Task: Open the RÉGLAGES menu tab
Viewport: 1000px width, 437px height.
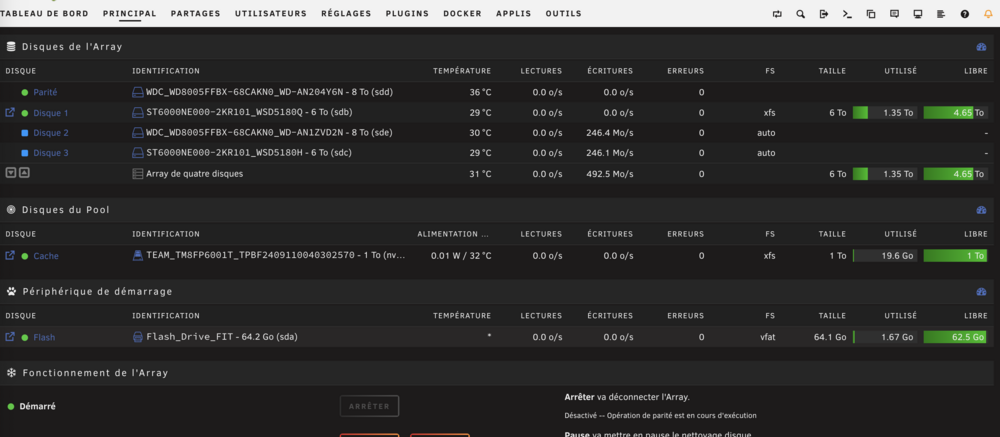Action: coord(346,13)
